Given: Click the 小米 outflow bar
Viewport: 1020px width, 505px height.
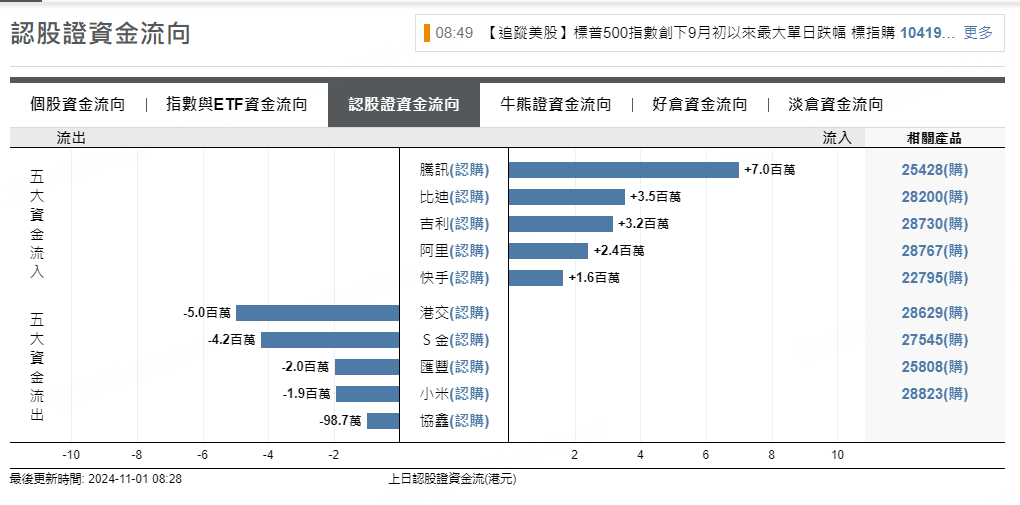Looking at the screenshot, I should tap(368, 394).
